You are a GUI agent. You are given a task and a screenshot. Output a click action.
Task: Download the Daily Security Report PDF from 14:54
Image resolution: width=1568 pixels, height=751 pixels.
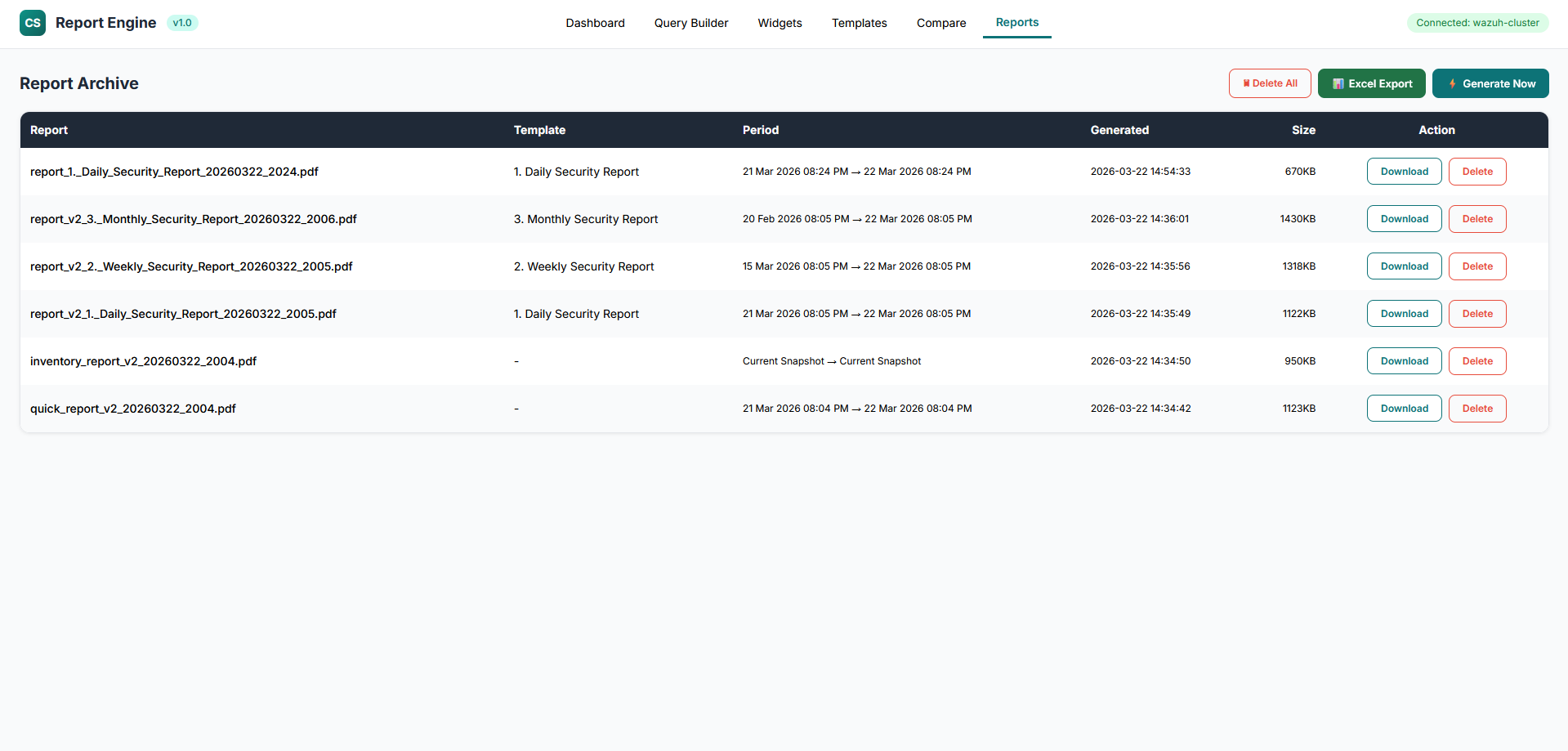point(1404,172)
